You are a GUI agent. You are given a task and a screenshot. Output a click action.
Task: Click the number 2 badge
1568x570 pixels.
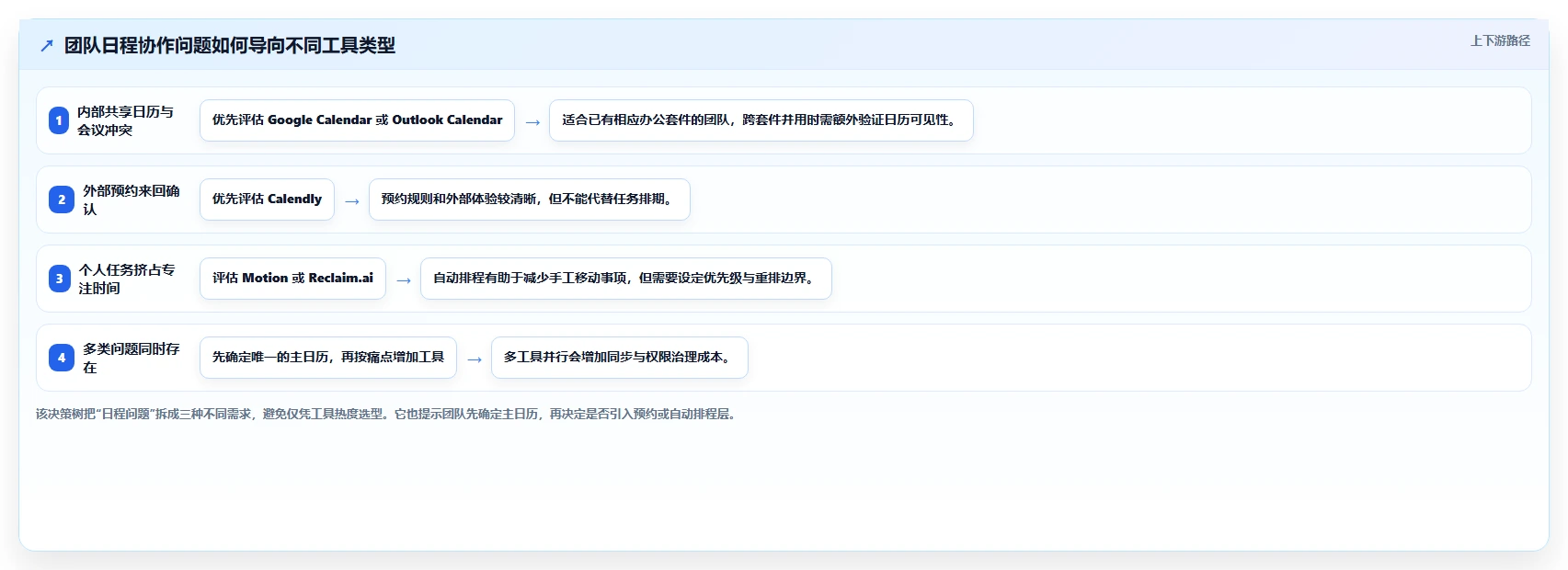click(62, 199)
